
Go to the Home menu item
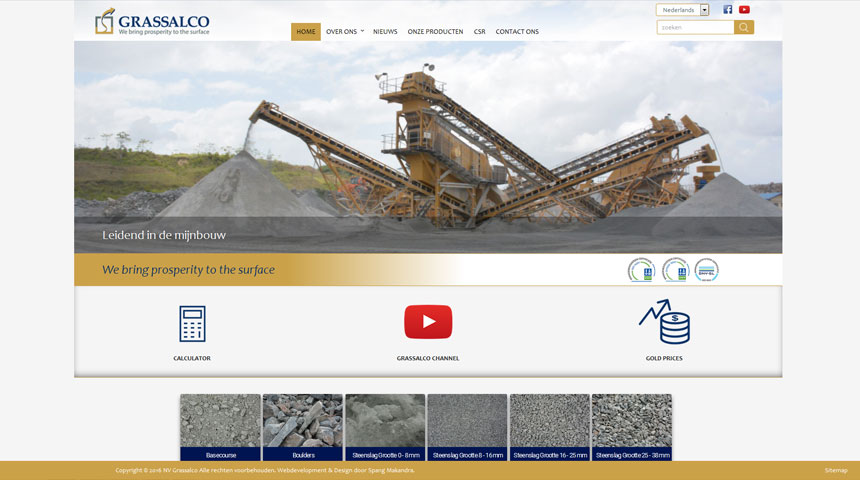point(306,31)
